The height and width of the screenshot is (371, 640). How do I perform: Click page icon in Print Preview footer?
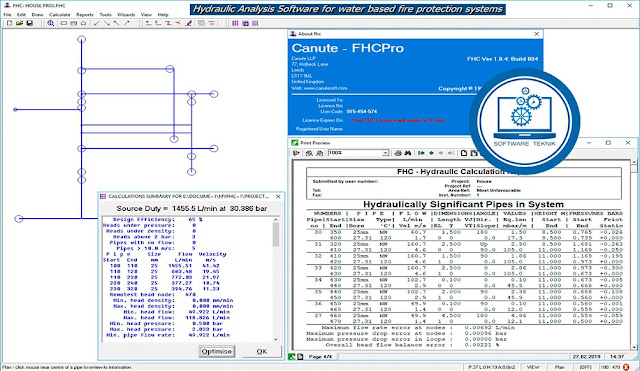(x=300, y=357)
